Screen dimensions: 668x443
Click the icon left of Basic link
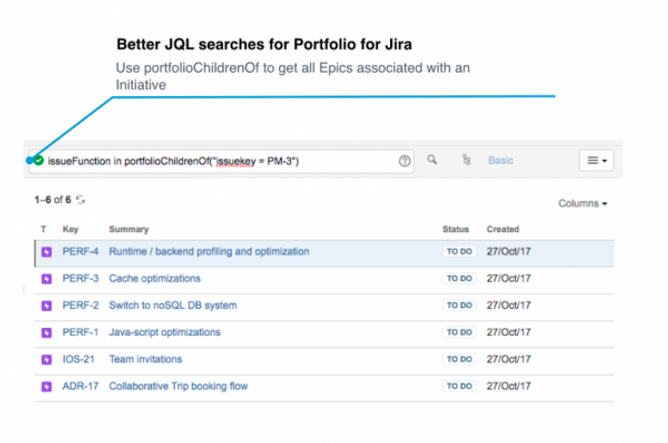466,160
